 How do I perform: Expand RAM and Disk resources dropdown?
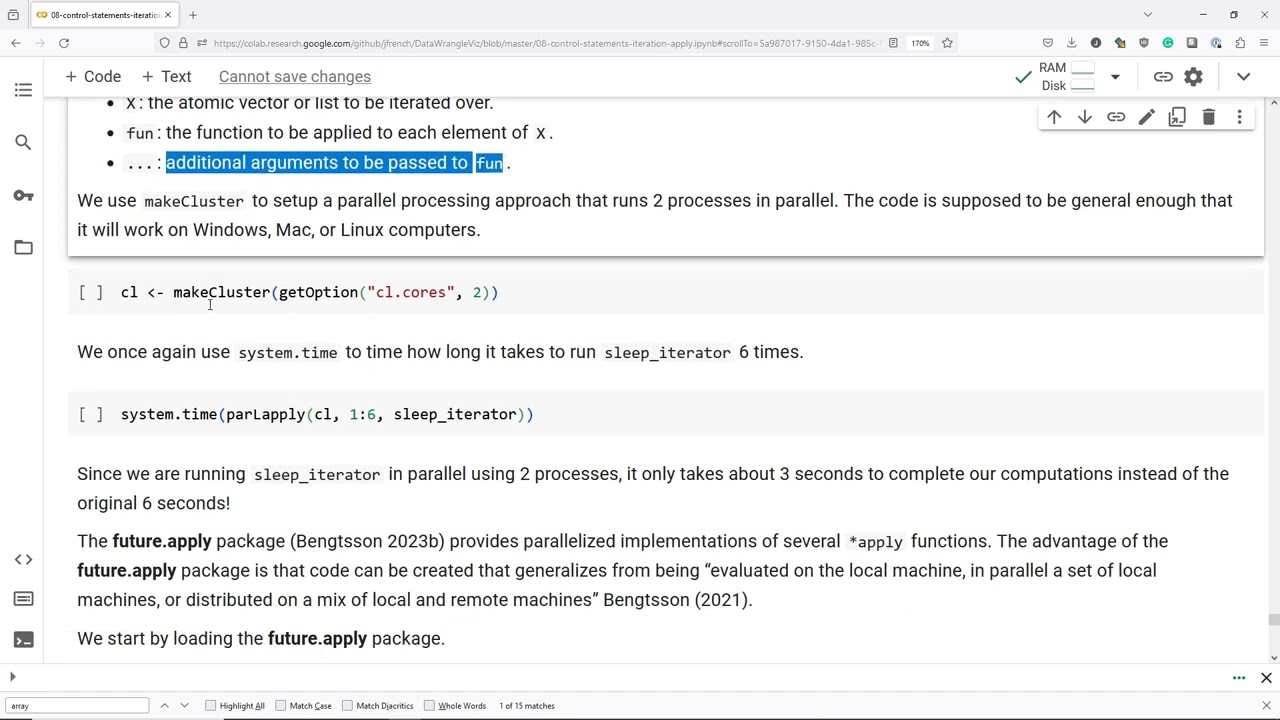(1115, 77)
